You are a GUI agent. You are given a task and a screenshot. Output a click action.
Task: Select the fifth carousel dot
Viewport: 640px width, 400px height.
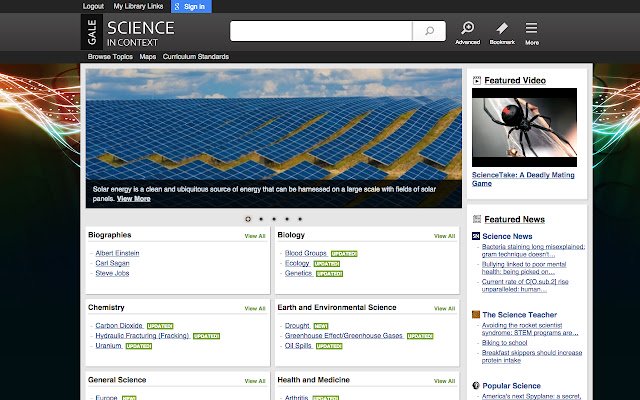click(x=300, y=219)
